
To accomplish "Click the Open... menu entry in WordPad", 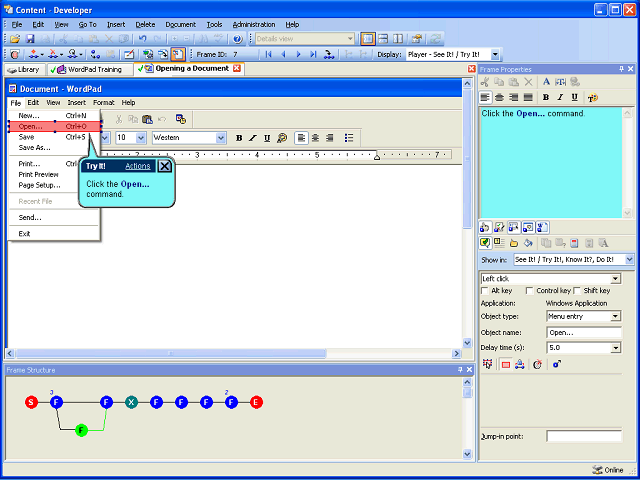I will coord(54,127).
